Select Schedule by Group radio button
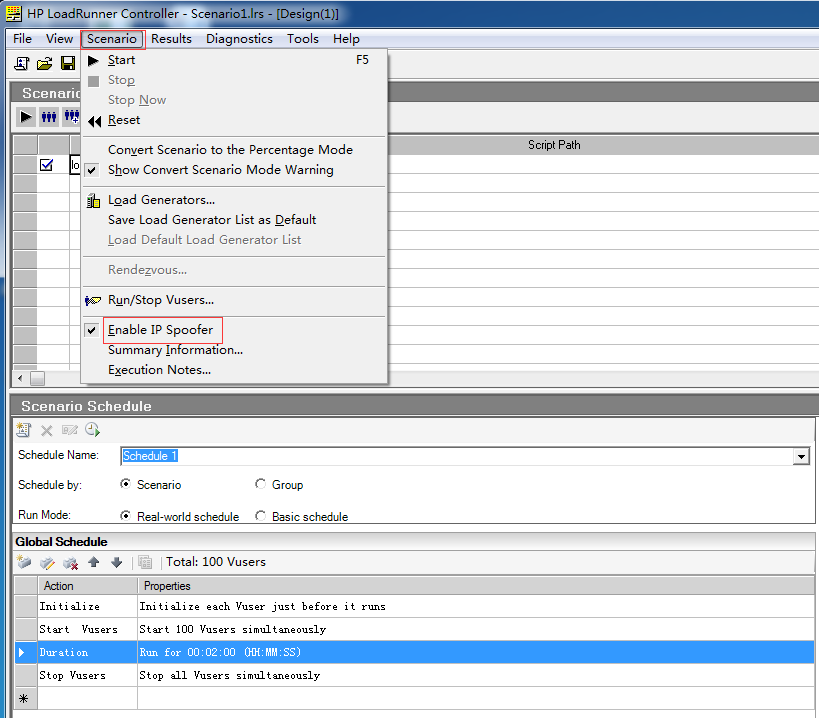Viewport: 819px width, 718px height. pyautogui.click(x=260, y=484)
